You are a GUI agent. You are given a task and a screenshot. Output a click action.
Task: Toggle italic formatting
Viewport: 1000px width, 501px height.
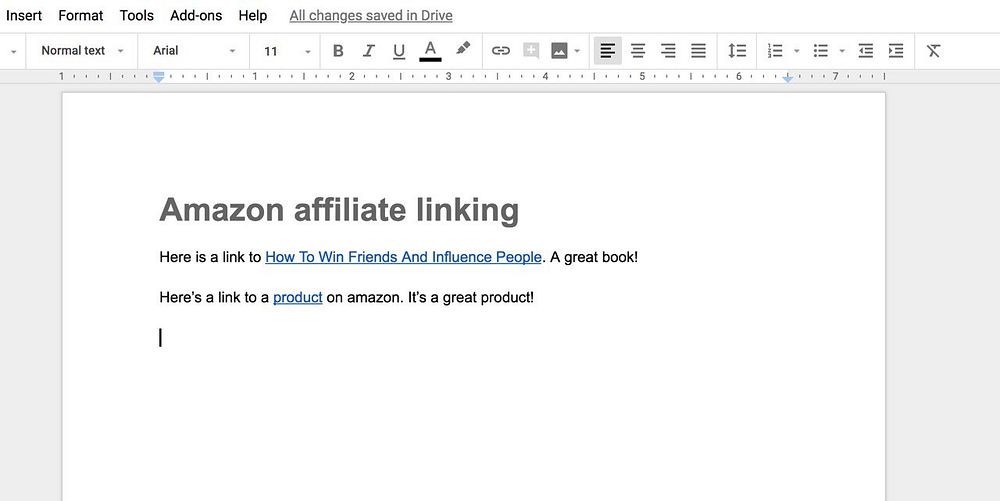pyautogui.click(x=368, y=51)
